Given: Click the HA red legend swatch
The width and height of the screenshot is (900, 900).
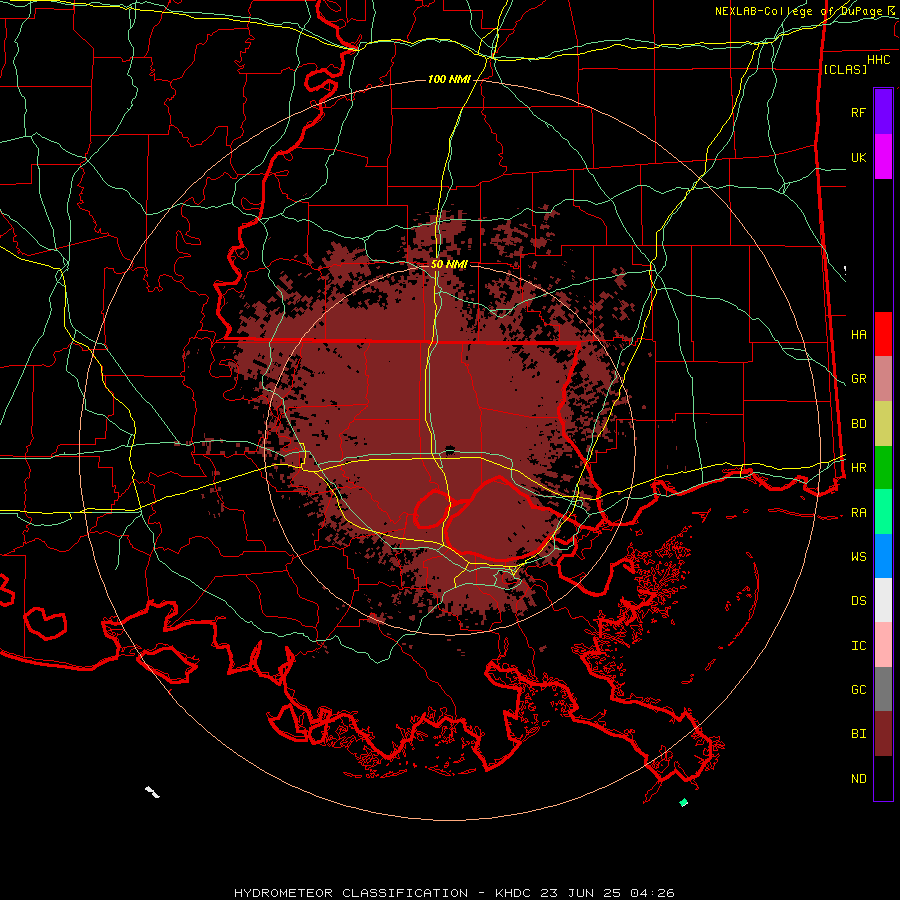Looking at the screenshot, I should [x=883, y=334].
